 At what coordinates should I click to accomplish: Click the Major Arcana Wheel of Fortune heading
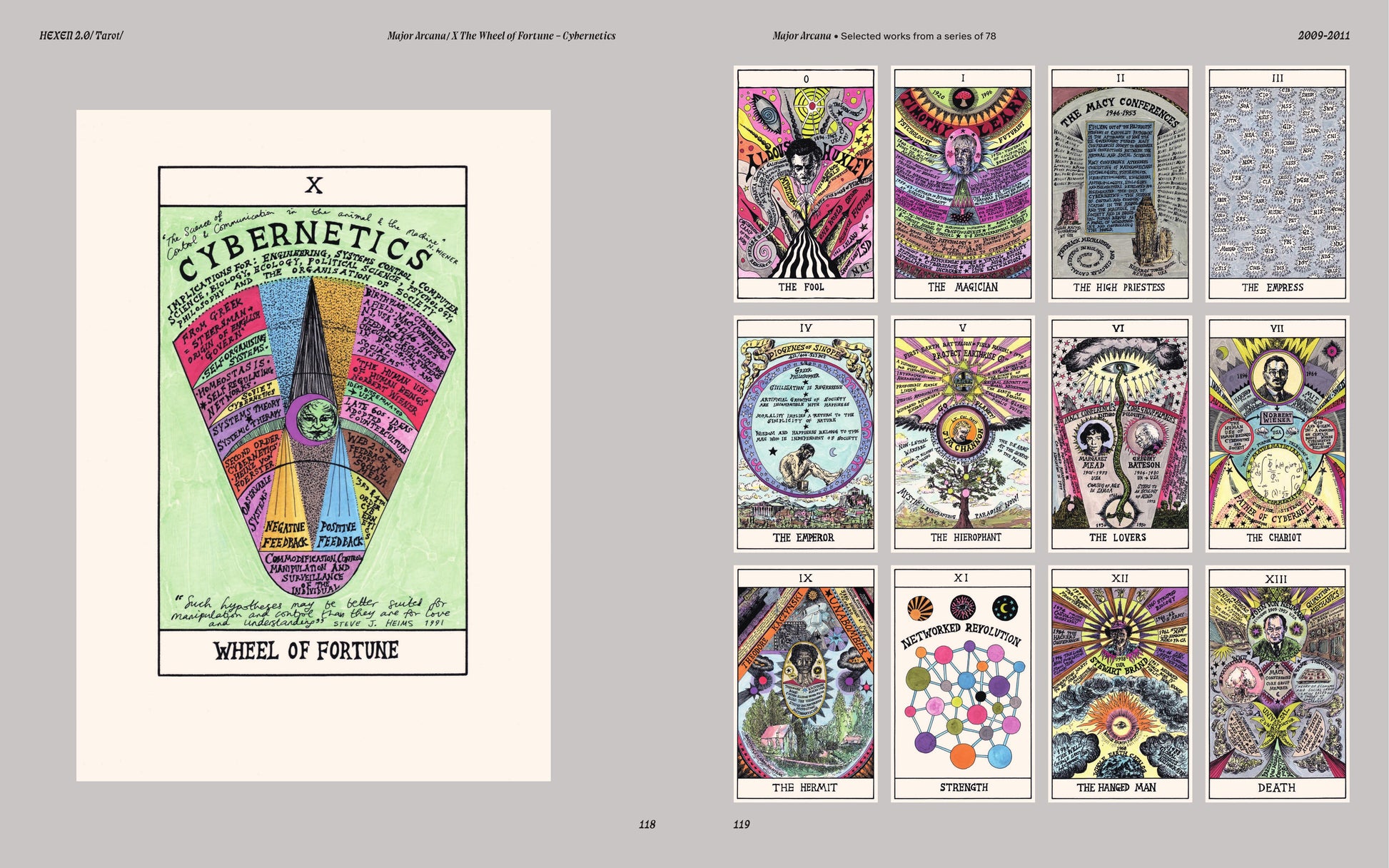501,36
